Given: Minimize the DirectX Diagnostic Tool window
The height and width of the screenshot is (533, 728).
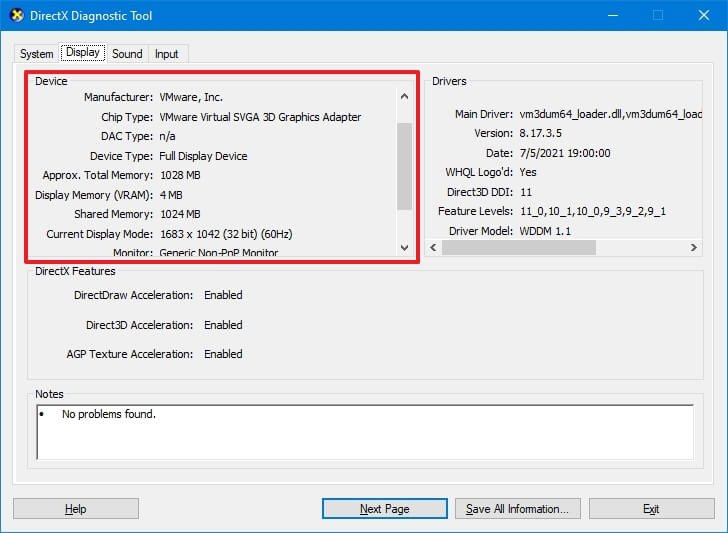Looking at the screenshot, I should pos(613,15).
